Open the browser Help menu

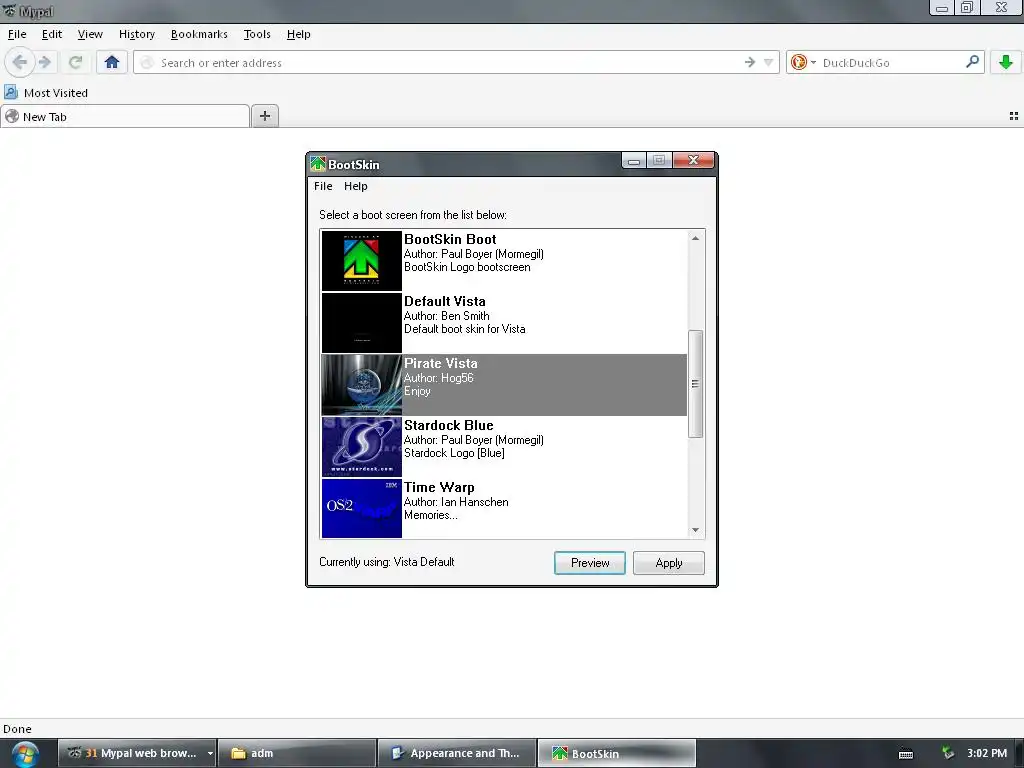coord(298,34)
